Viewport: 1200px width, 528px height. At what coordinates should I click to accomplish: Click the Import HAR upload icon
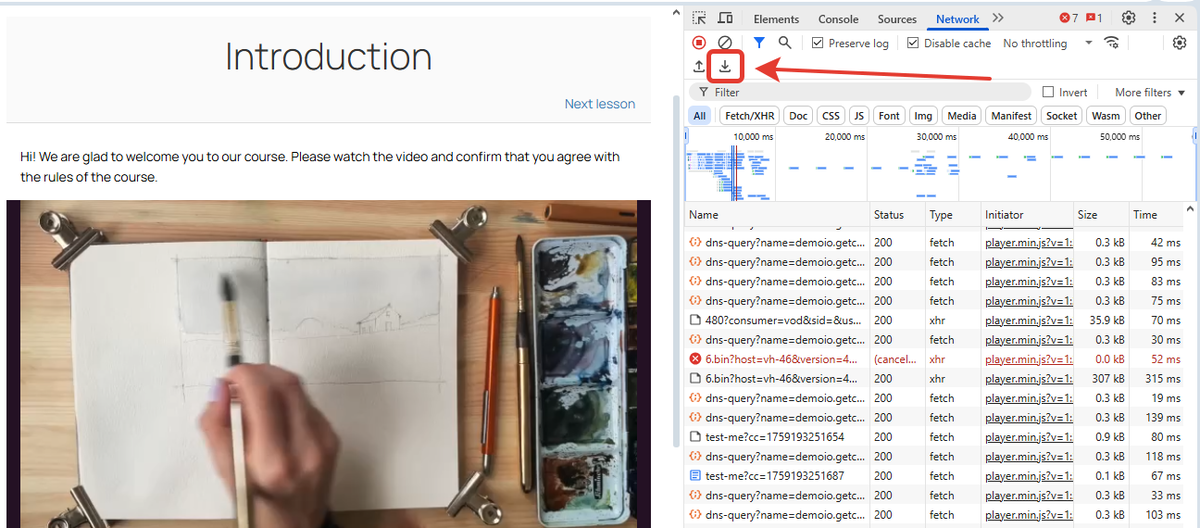pos(699,67)
